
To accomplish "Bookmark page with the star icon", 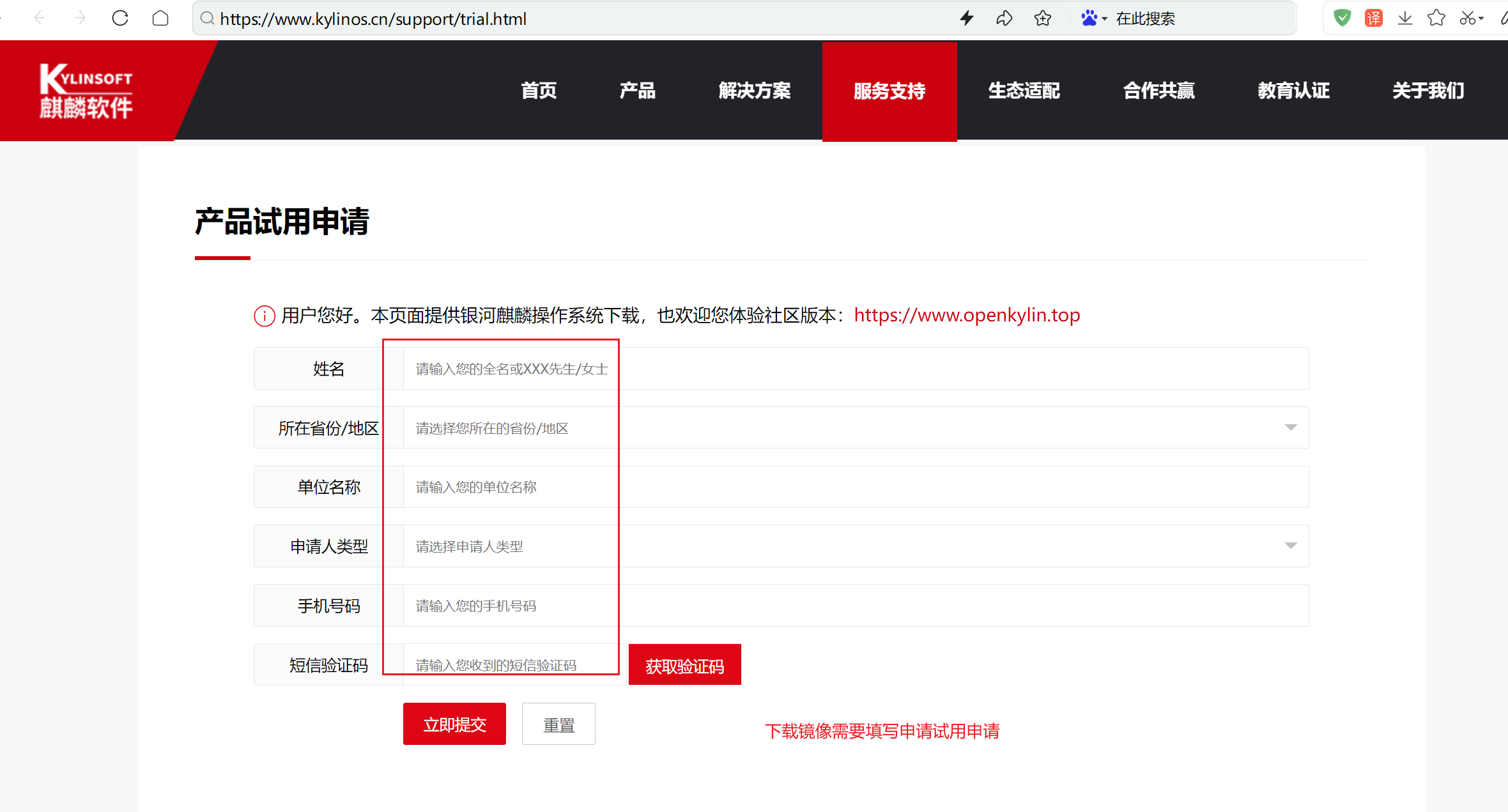I will (x=1043, y=19).
